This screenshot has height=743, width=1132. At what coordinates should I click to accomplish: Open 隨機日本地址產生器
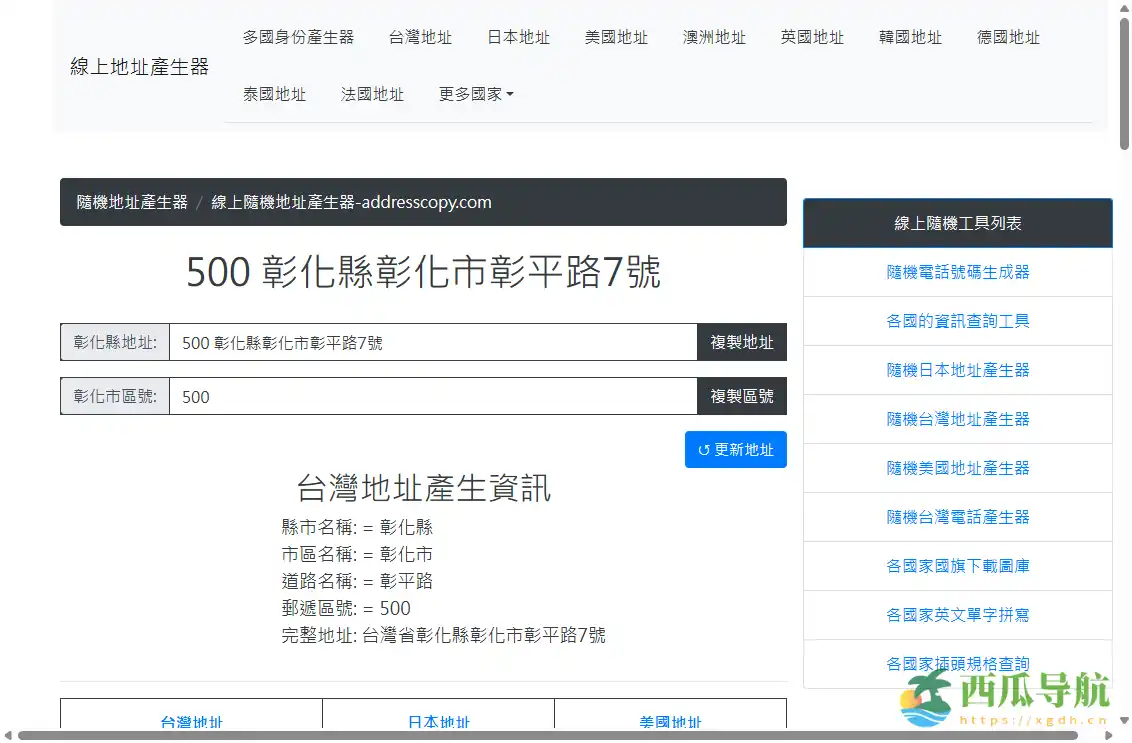[957, 369]
